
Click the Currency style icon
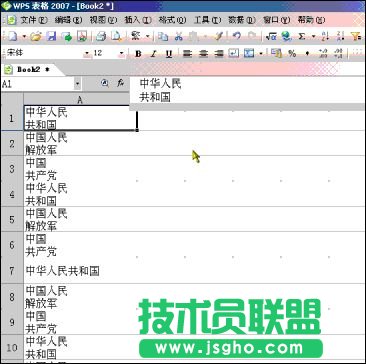point(276,54)
